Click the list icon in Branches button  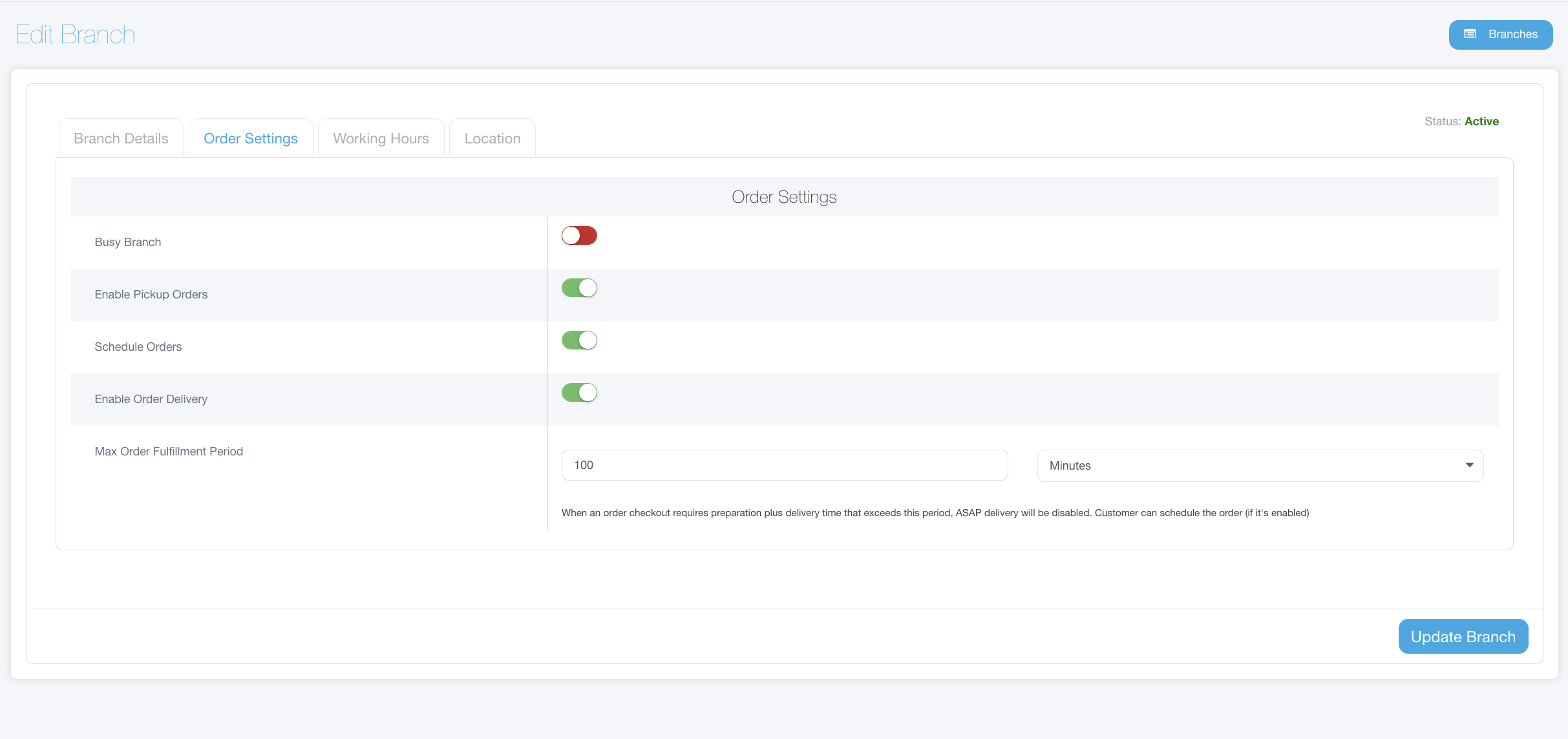coord(1470,34)
